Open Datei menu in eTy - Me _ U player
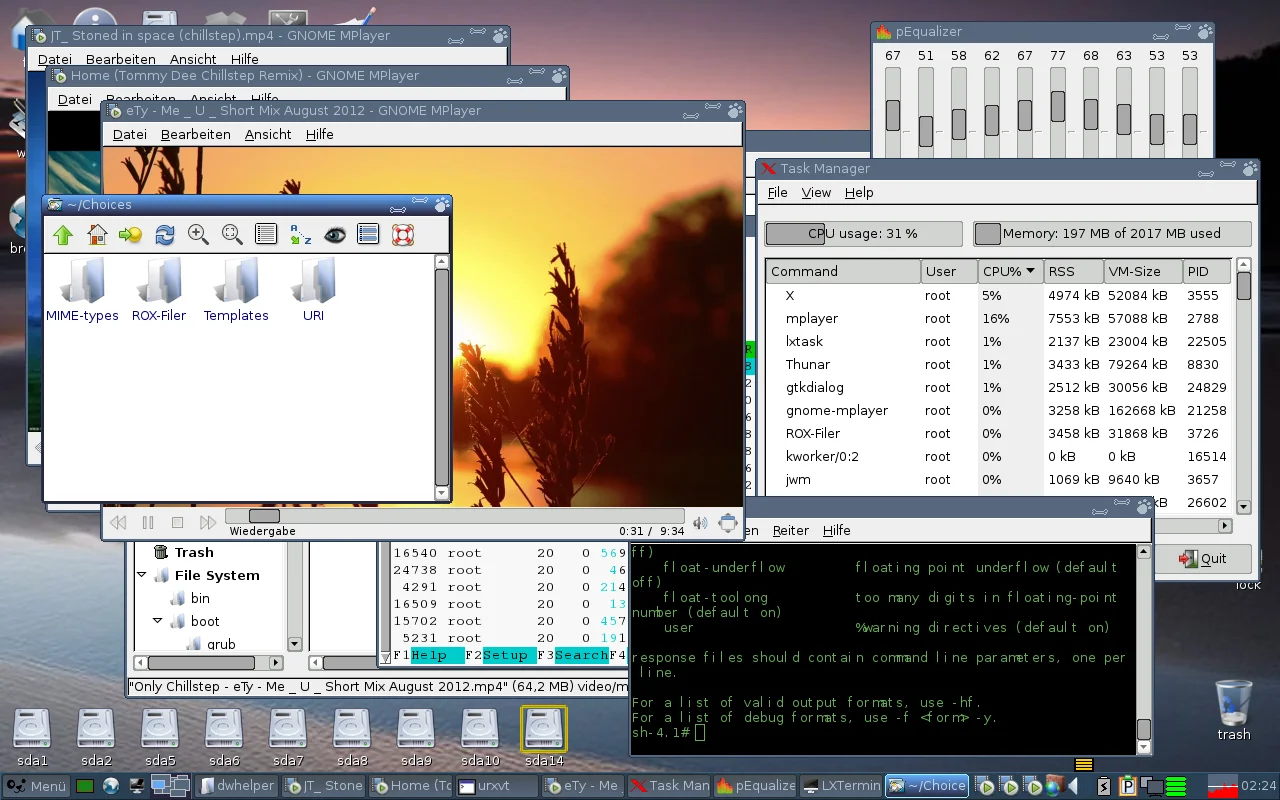The height and width of the screenshot is (800, 1280). [130, 134]
